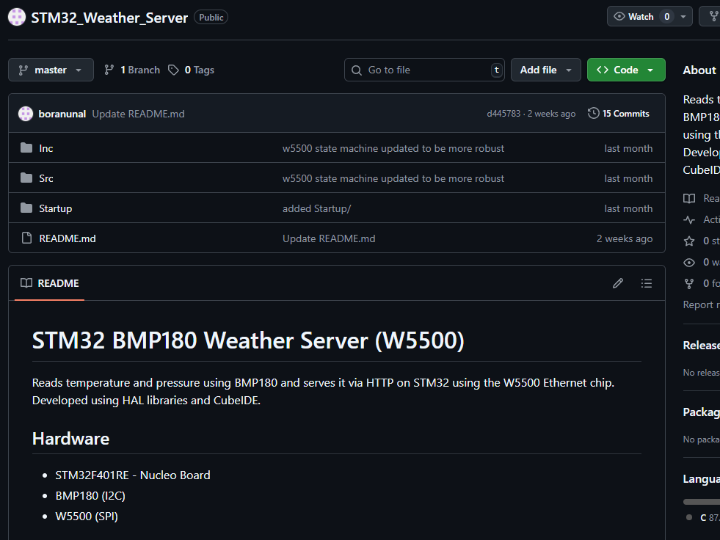Expand the Watch options dropdown arrow
Image resolution: width=720 pixels, height=540 pixels.
pyautogui.click(x=683, y=17)
